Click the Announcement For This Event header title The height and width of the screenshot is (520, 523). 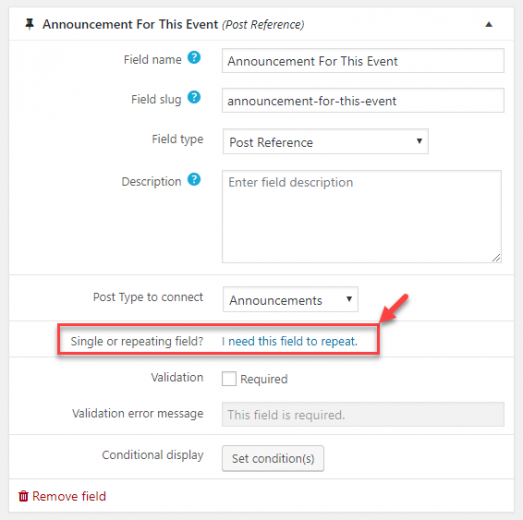(x=130, y=24)
